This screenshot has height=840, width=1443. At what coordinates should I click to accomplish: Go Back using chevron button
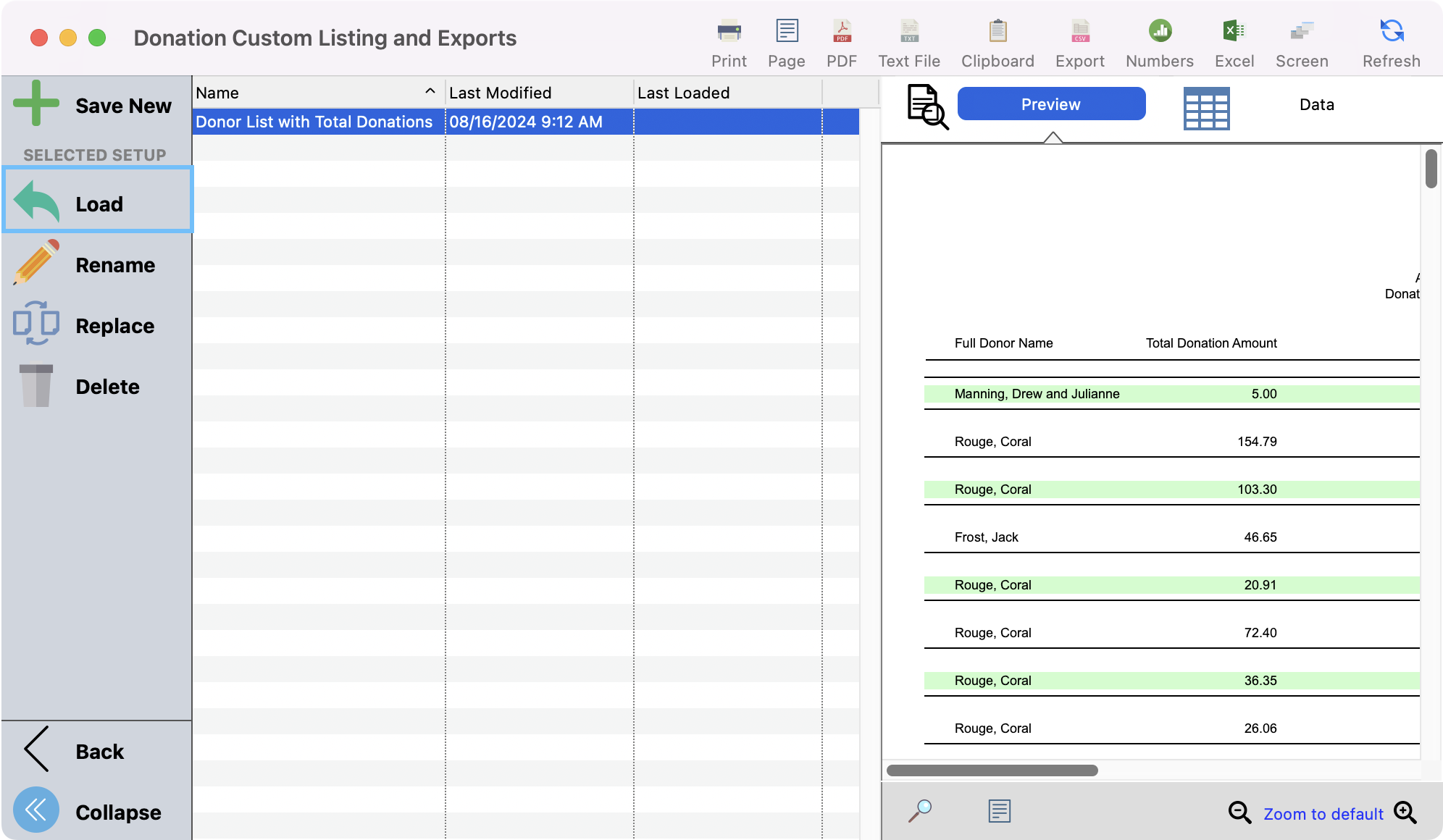38,750
